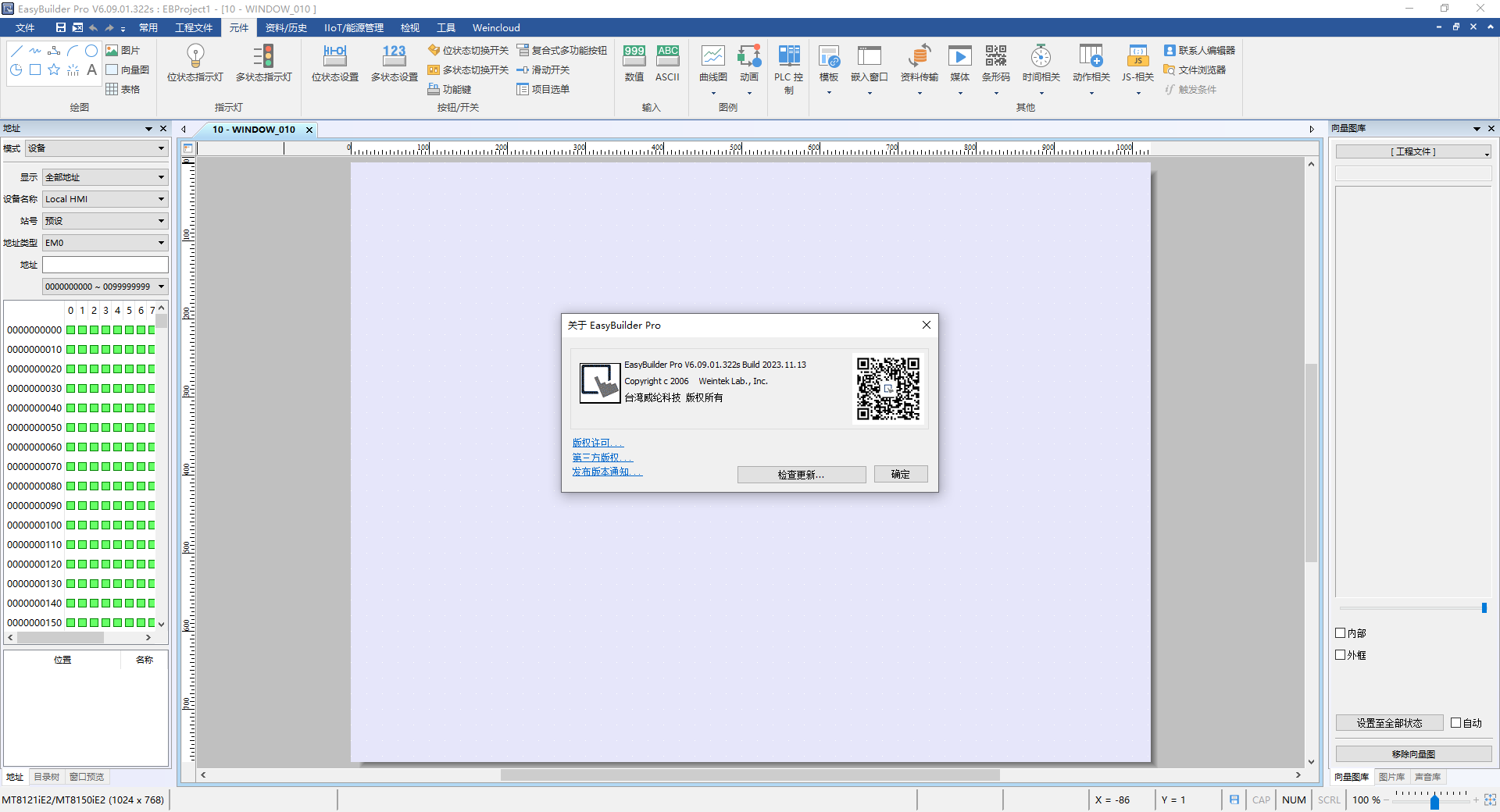Expand the vector library panel options arrow
Screen dimensions: 1500x812
[x=1477, y=129]
